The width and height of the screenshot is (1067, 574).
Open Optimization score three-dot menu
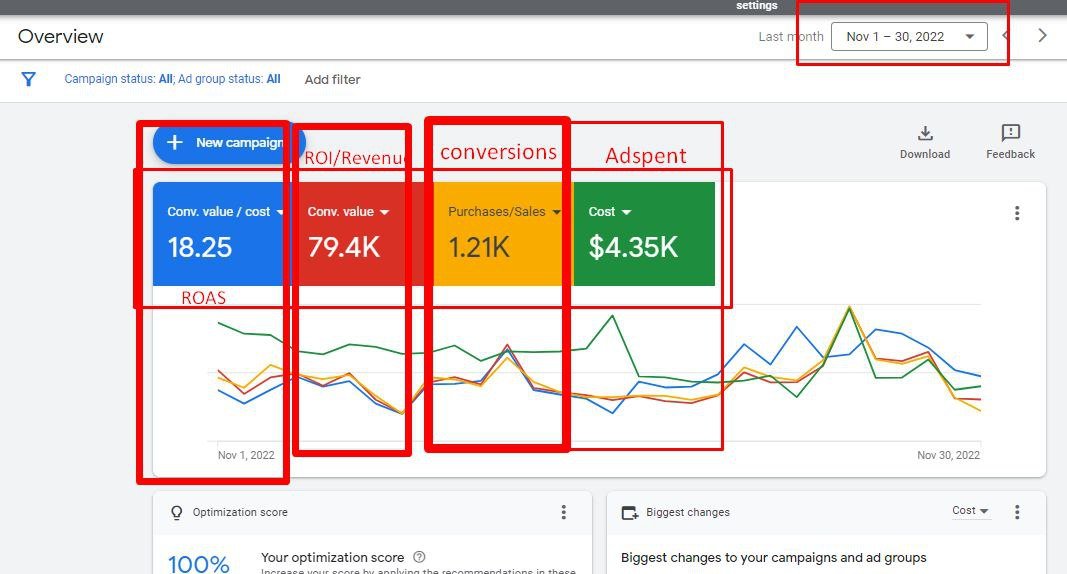click(564, 512)
